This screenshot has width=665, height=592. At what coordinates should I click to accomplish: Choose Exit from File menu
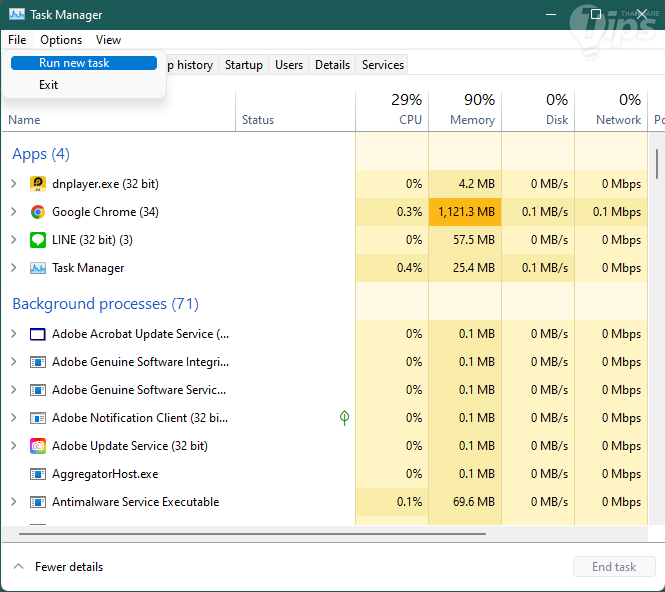pyautogui.click(x=84, y=85)
